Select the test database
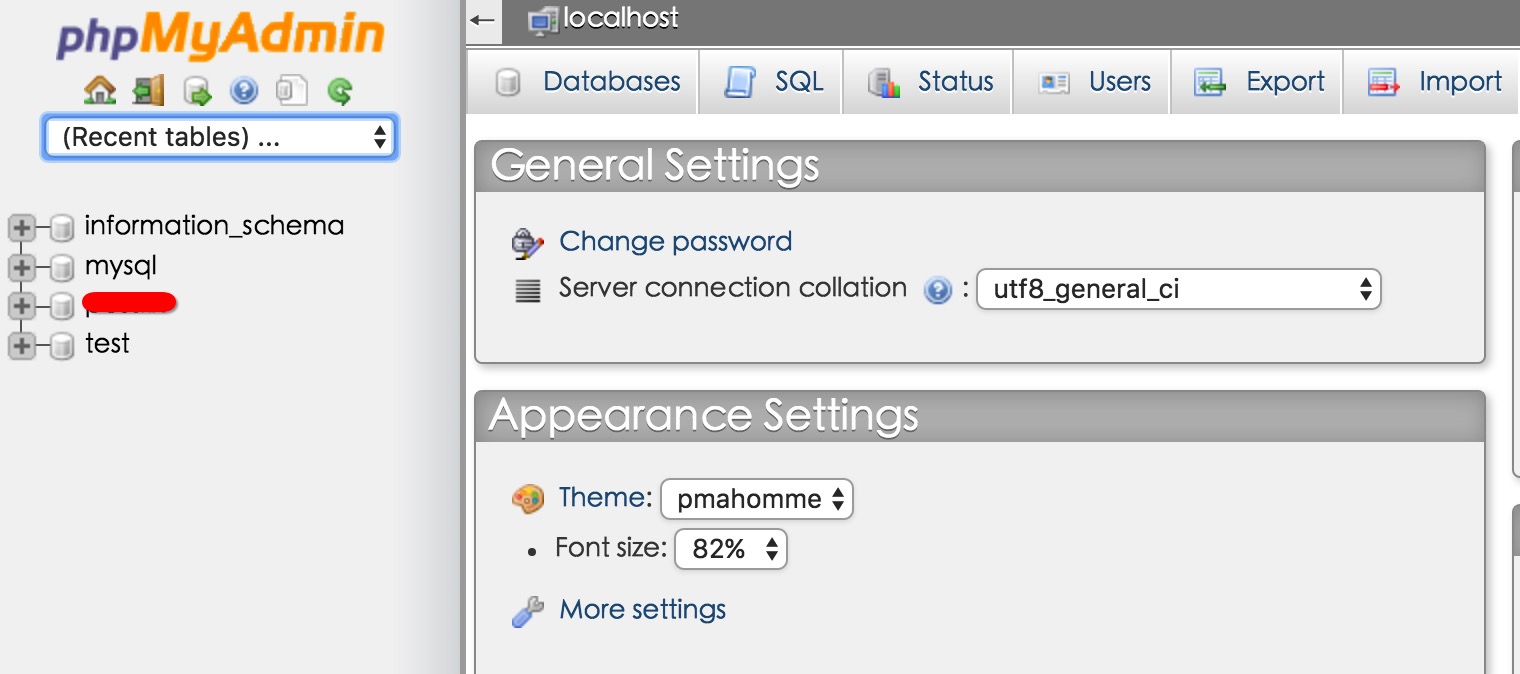This screenshot has height=674, width=1520. tap(107, 344)
